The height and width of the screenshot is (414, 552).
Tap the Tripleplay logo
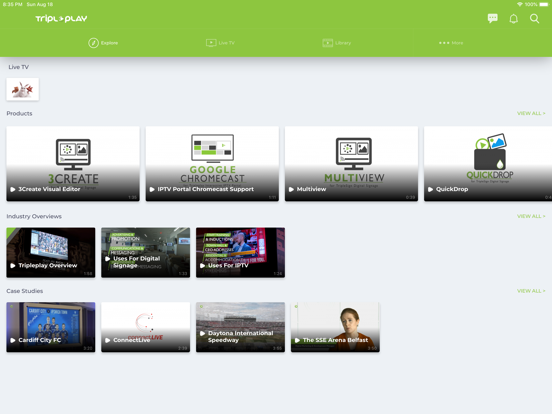click(x=61, y=19)
